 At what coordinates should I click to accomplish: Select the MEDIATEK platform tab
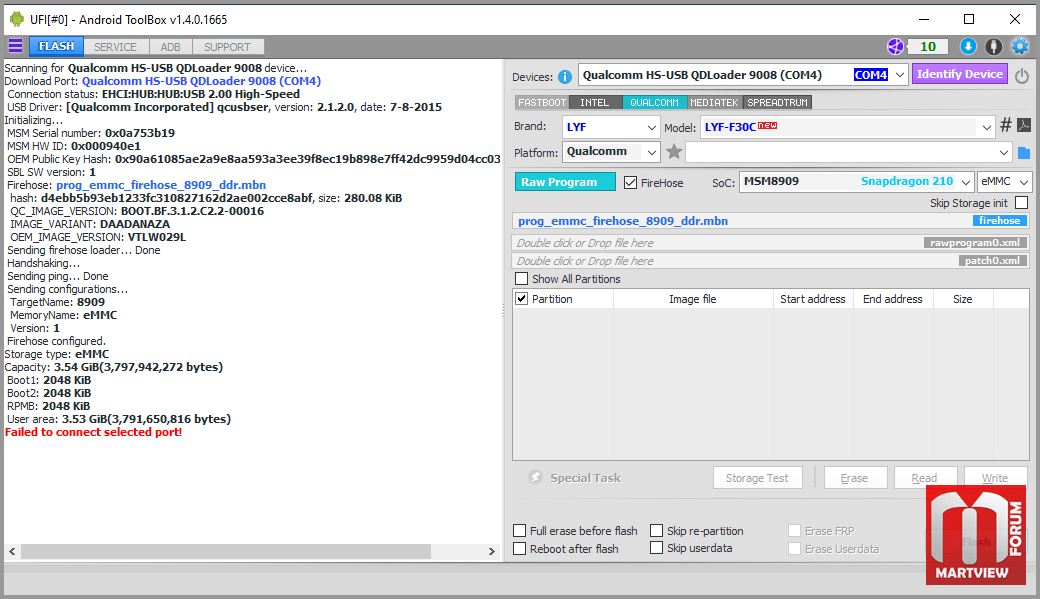[714, 103]
